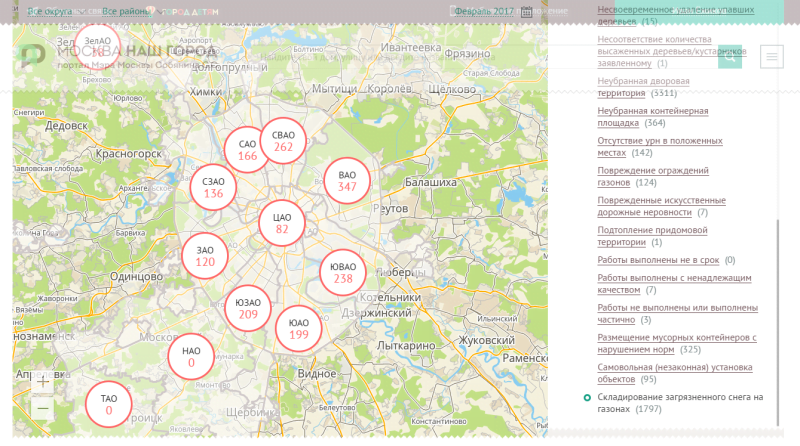
Task: Select Неубранная контейнерная площадка category
Action: [653, 117]
